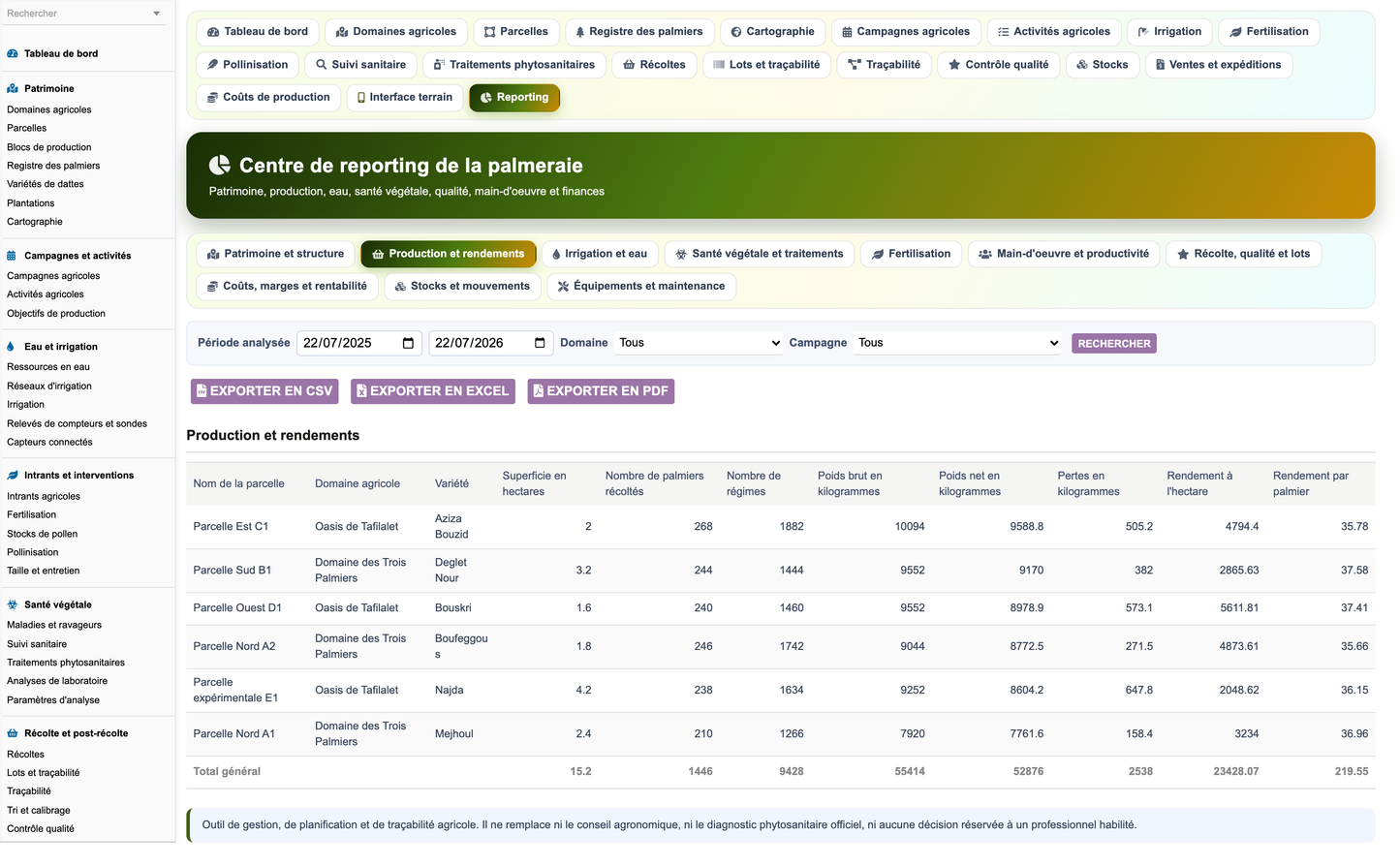The image size is (1400, 866).
Task: Open the Domaine dropdown set to Tous
Action: 699,343
